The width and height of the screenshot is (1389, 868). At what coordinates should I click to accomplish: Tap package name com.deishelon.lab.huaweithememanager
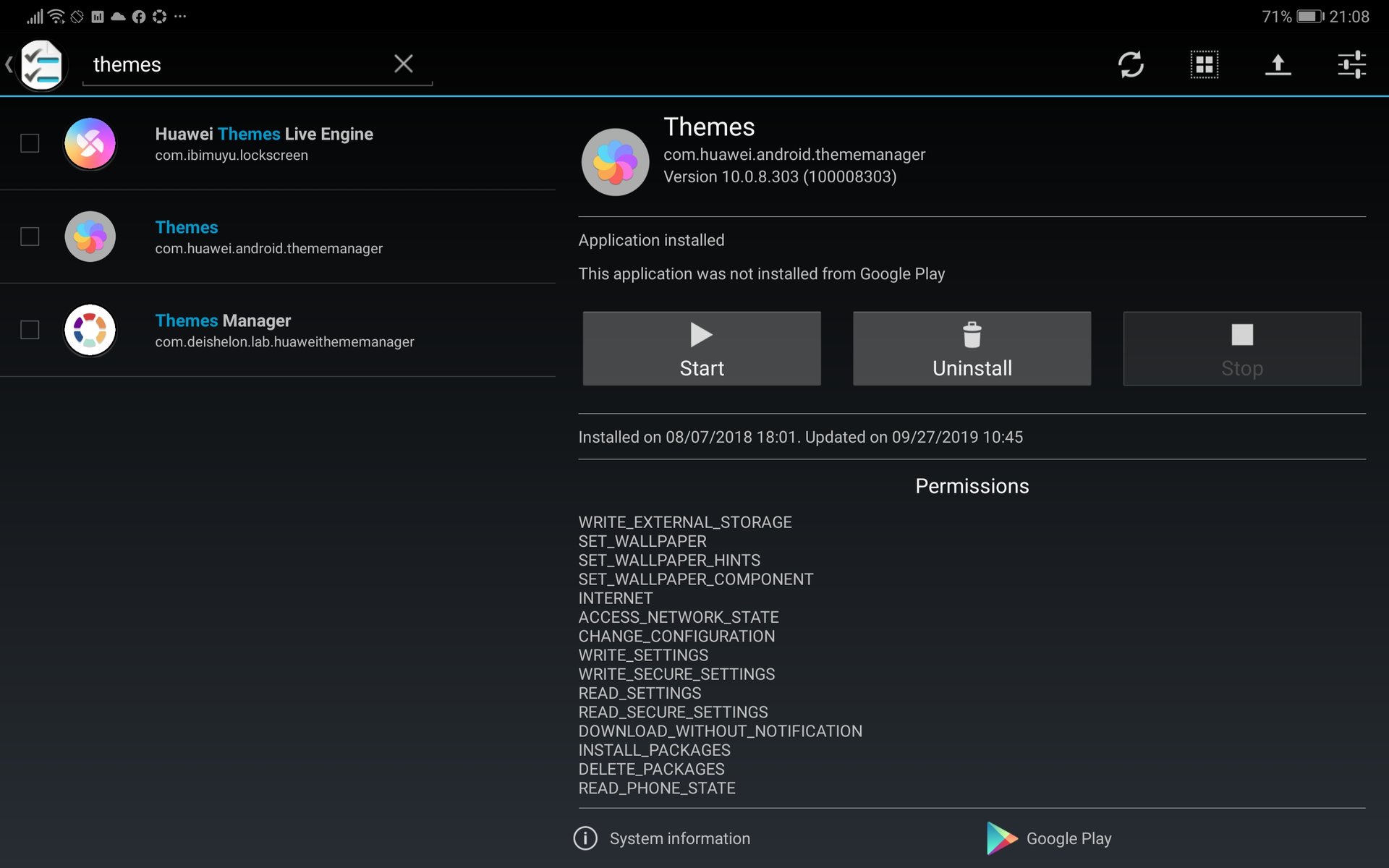coord(284,341)
